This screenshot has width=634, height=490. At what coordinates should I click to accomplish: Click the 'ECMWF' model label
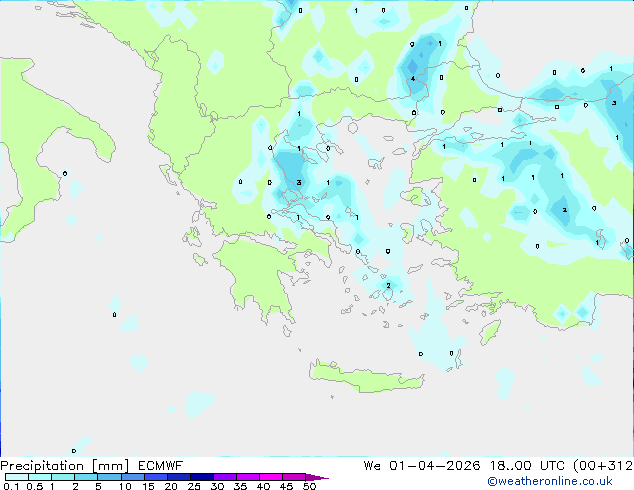161,466
